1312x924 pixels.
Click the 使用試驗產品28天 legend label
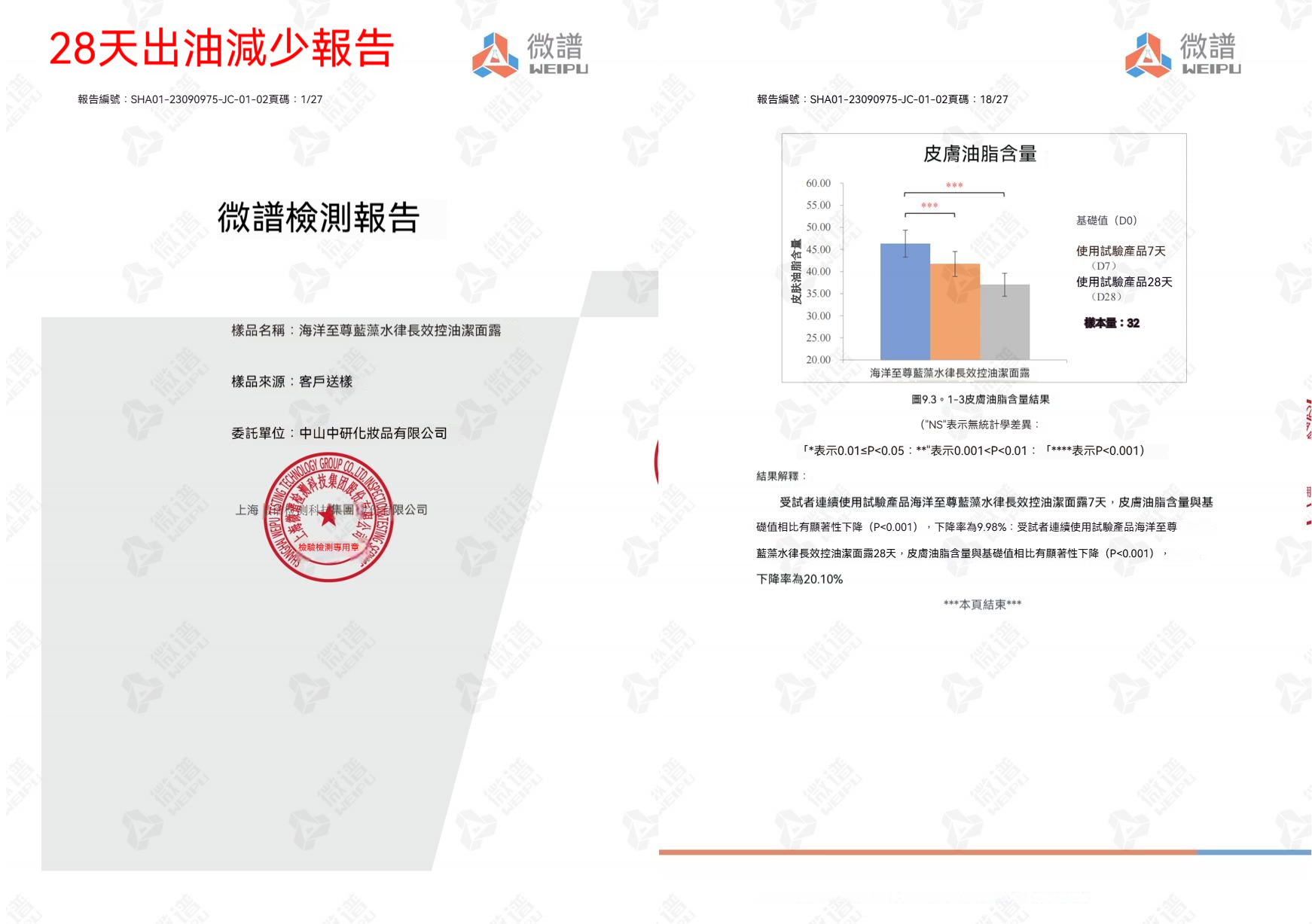tap(1124, 282)
